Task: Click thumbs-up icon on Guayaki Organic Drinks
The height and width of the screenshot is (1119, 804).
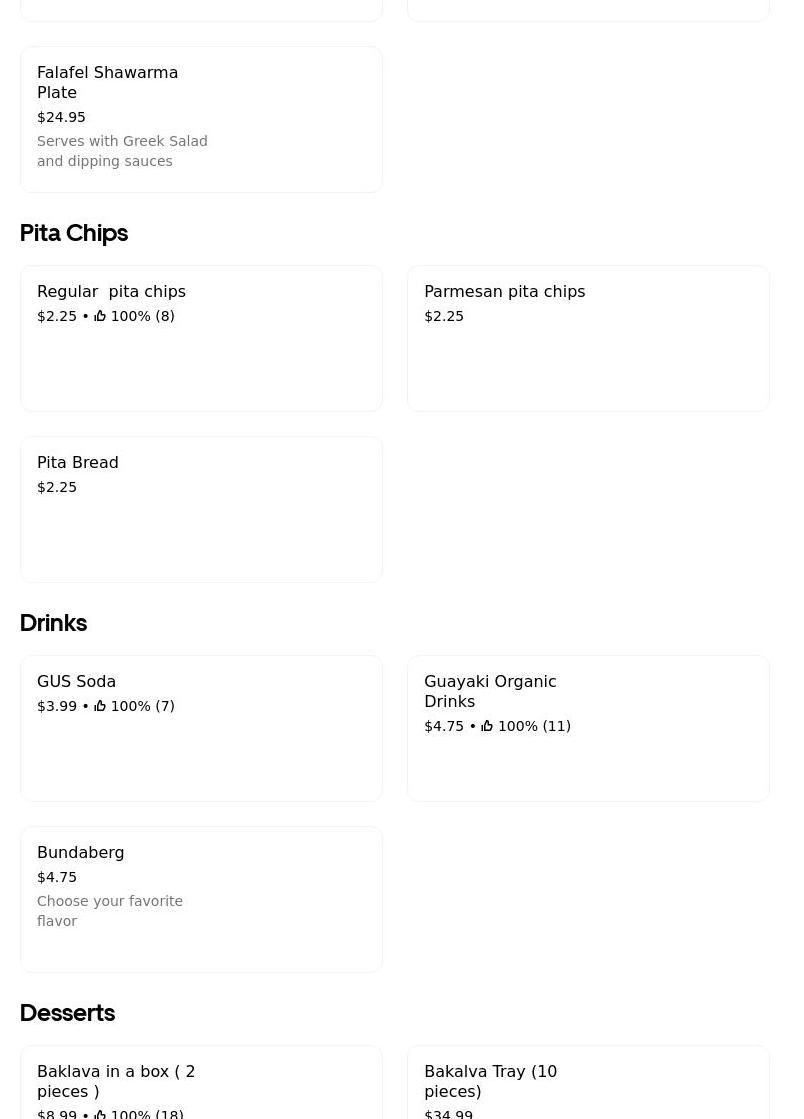Action: coord(487,726)
